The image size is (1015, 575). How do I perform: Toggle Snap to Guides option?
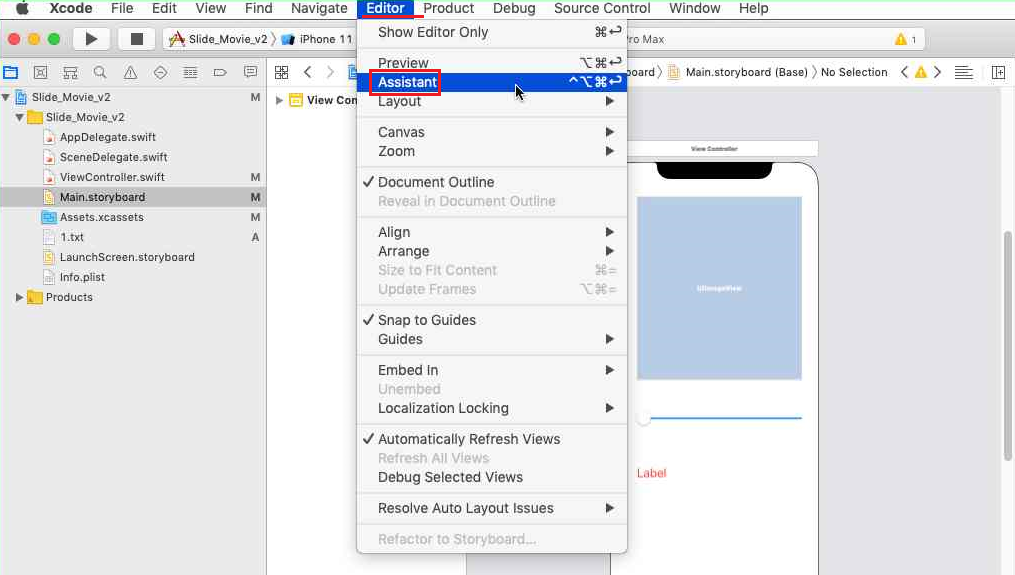pos(492,320)
